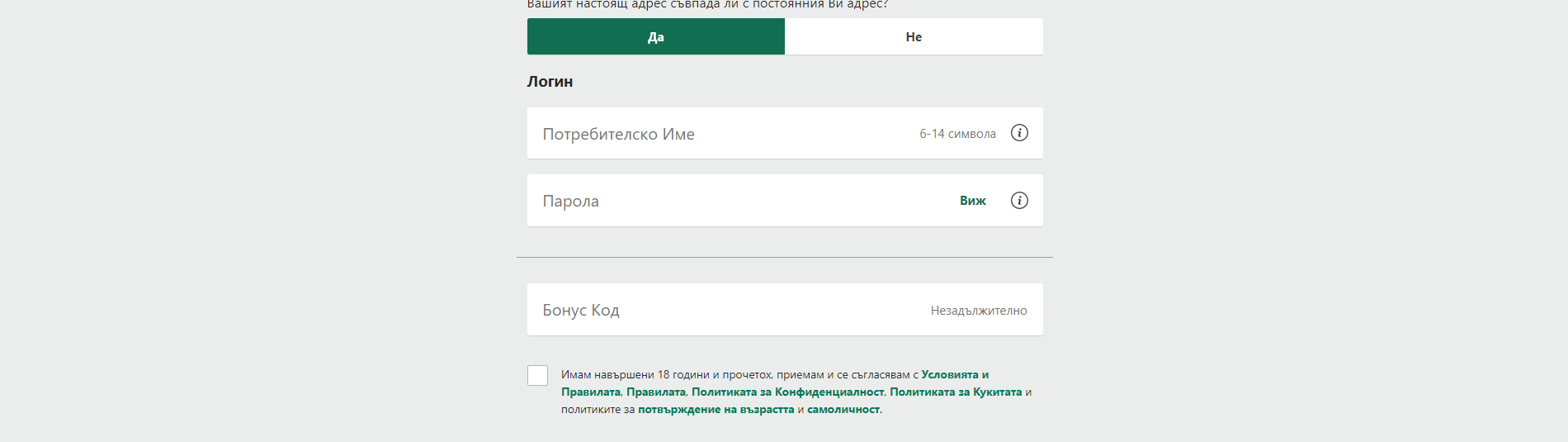The image size is (1568, 442).
Task: Focus the Парола field
Action: click(x=785, y=200)
